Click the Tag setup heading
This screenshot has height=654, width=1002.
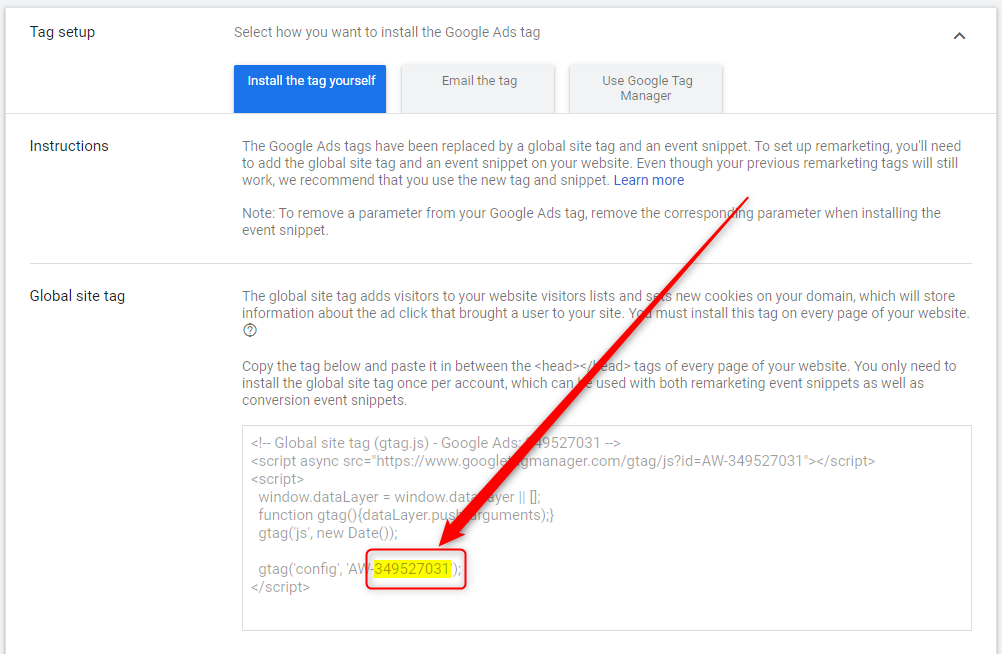tap(62, 32)
